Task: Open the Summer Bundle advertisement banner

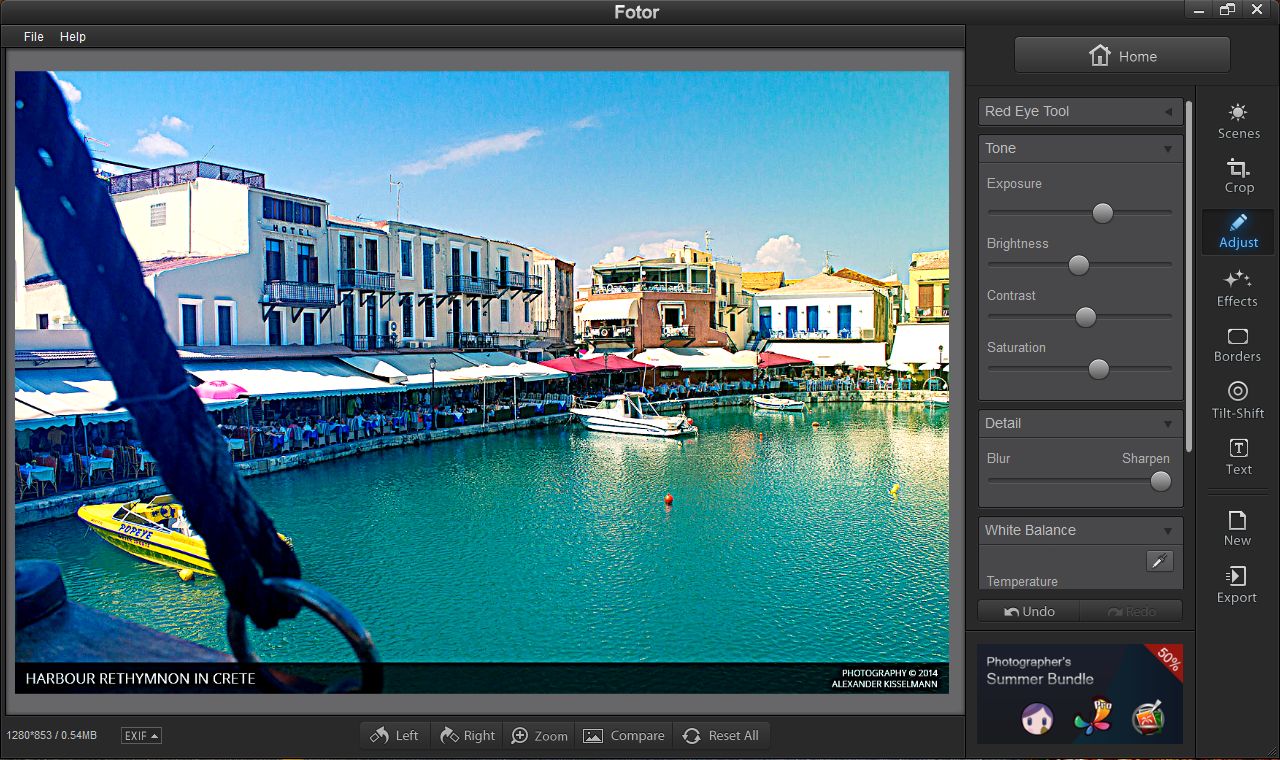Action: 1080,693
